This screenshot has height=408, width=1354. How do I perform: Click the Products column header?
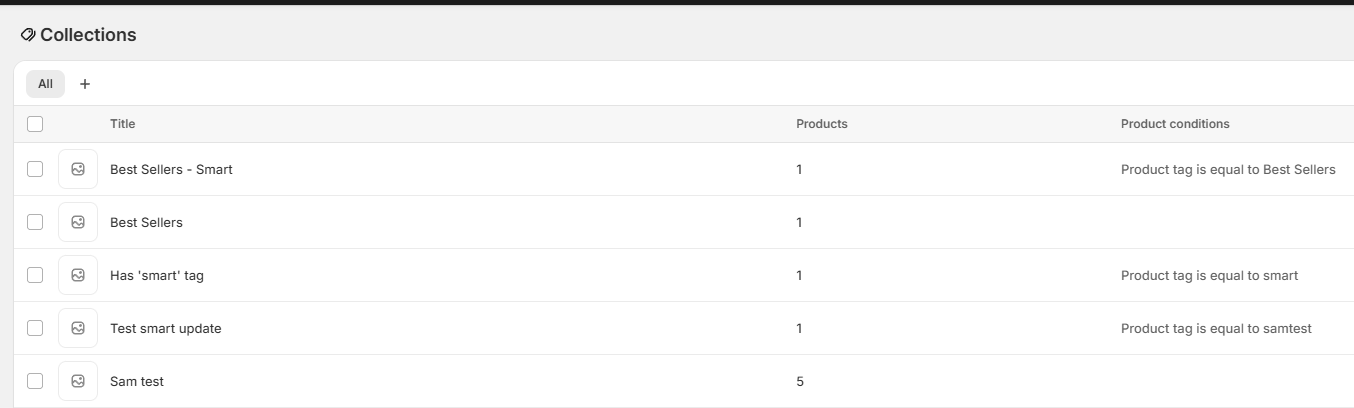click(821, 124)
